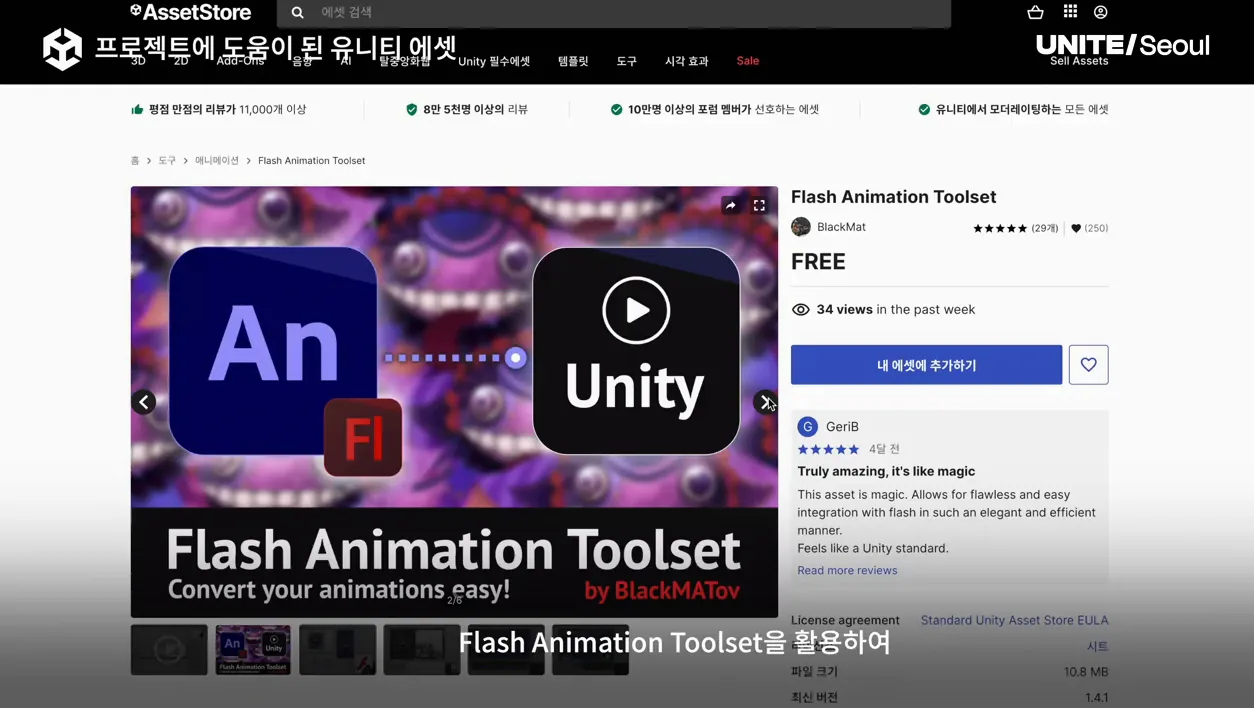Click the 34 views text
Viewport: 1254px width, 708px height.
844,310
